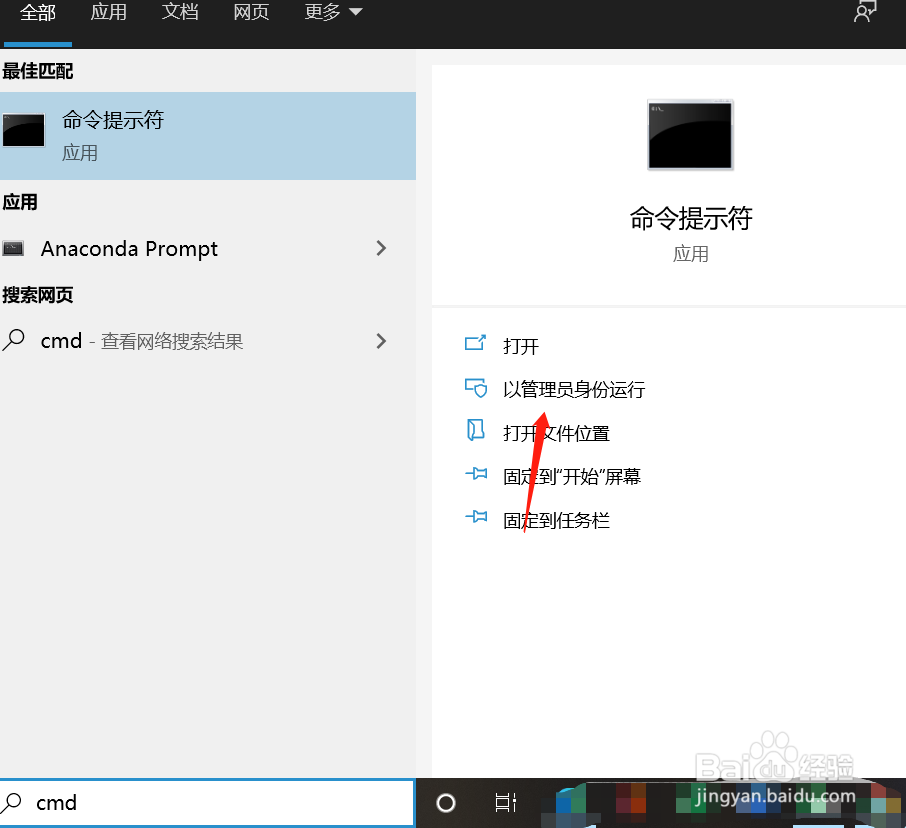Screen dimensions: 906x828
Task: Open Cortana circle icon on taskbar
Action: click(445, 803)
